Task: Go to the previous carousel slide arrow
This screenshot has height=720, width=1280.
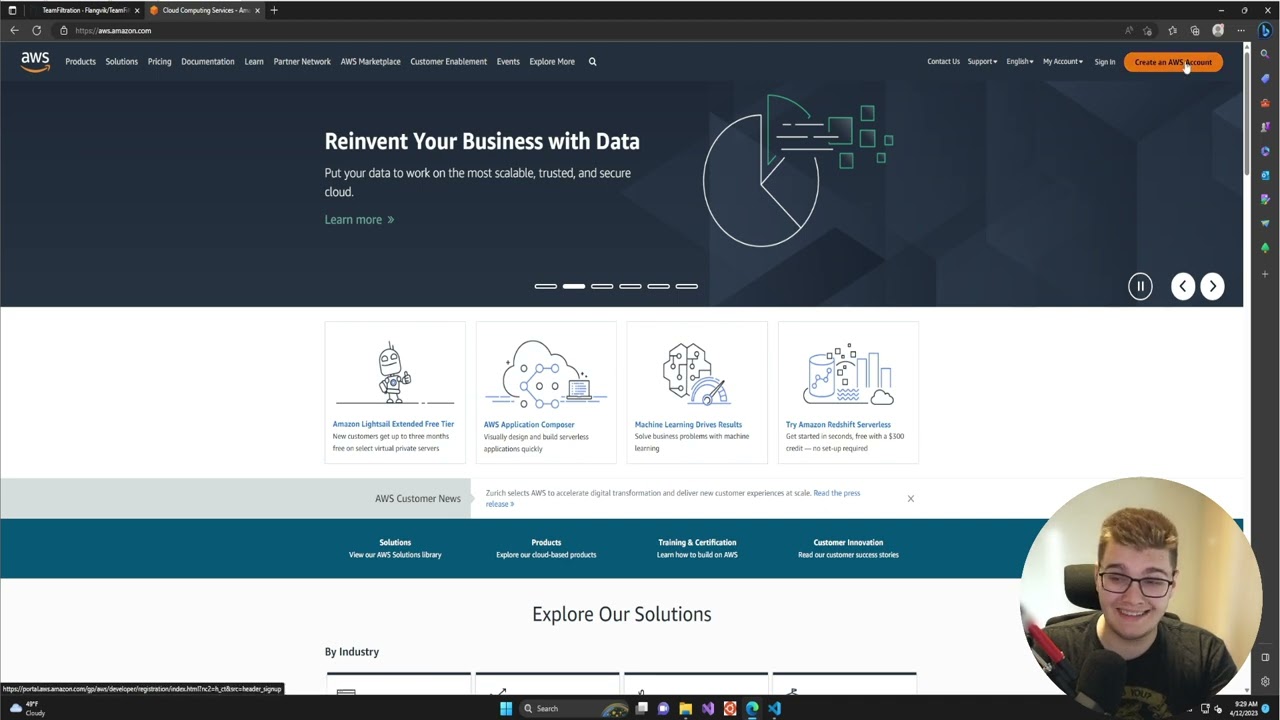Action: (1183, 286)
